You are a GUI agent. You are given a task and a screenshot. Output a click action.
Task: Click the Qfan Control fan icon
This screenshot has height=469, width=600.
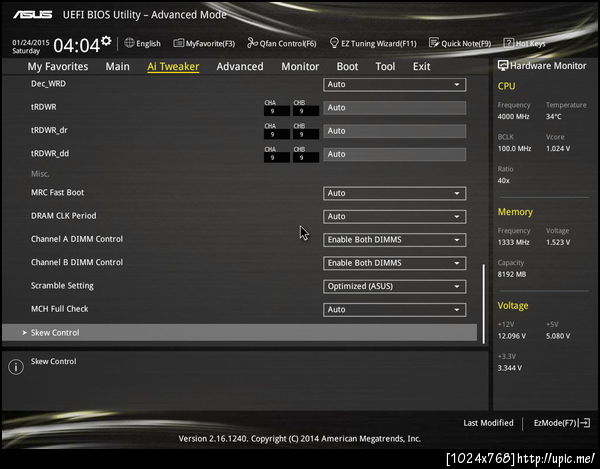click(x=252, y=43)
